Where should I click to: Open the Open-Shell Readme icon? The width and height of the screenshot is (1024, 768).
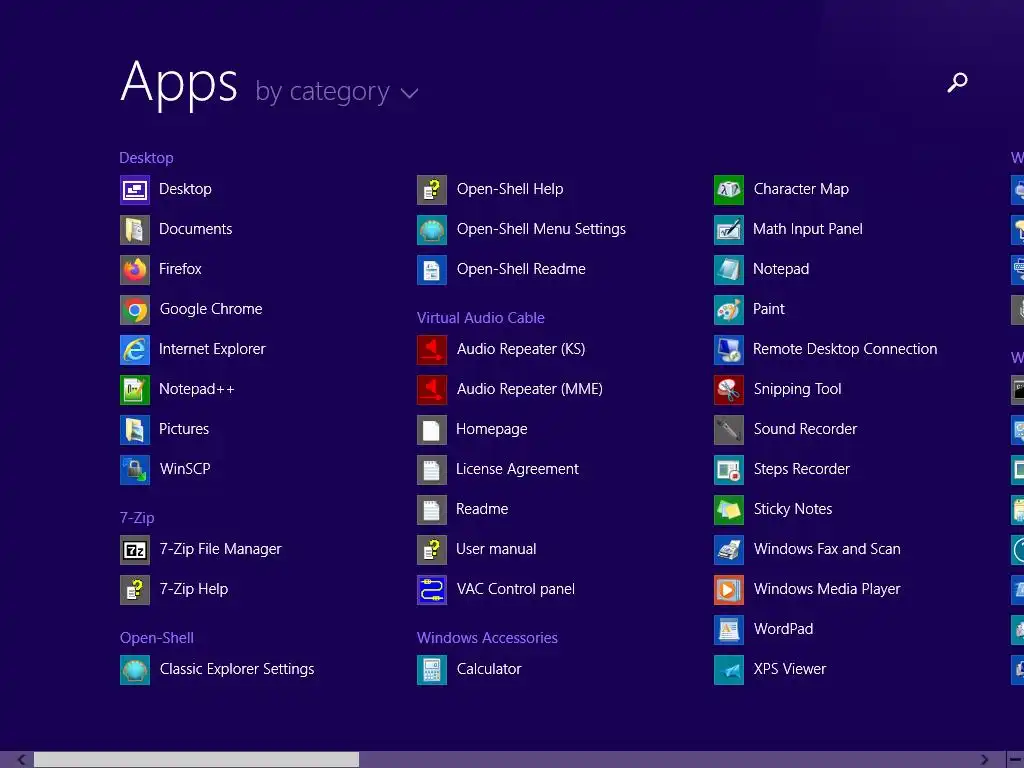432,270
